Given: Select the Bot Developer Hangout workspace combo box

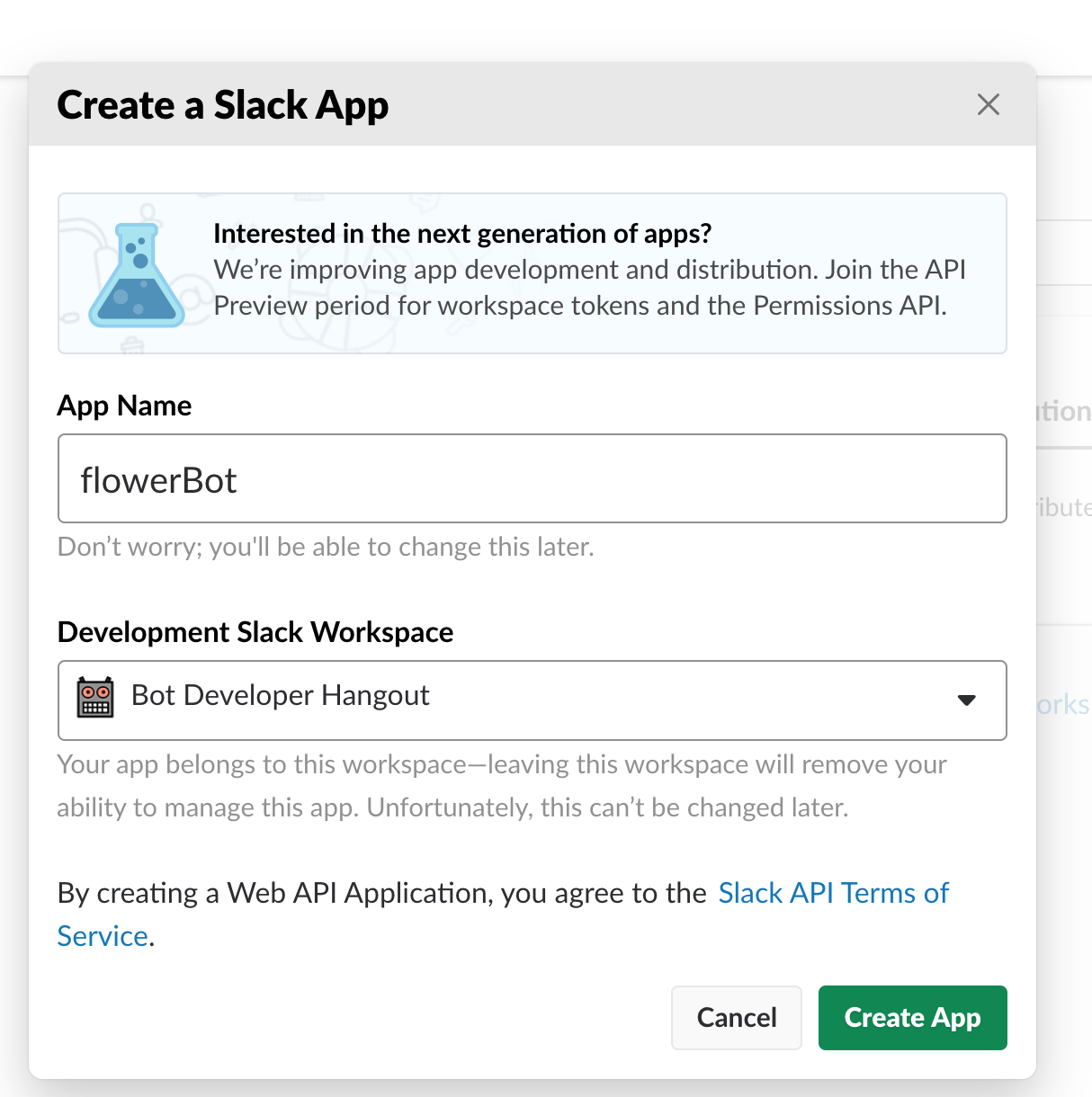Looking at the screenshot, I should (533, 700).
